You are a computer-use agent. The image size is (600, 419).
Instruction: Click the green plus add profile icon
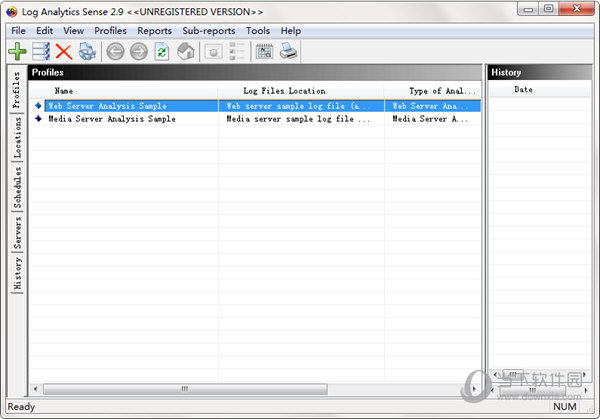[17, 52]
